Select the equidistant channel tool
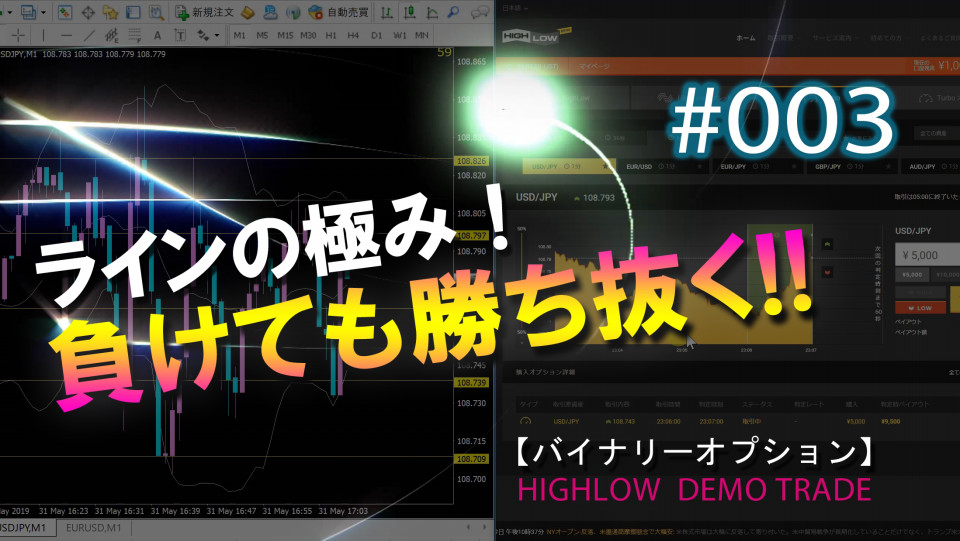 111,35
